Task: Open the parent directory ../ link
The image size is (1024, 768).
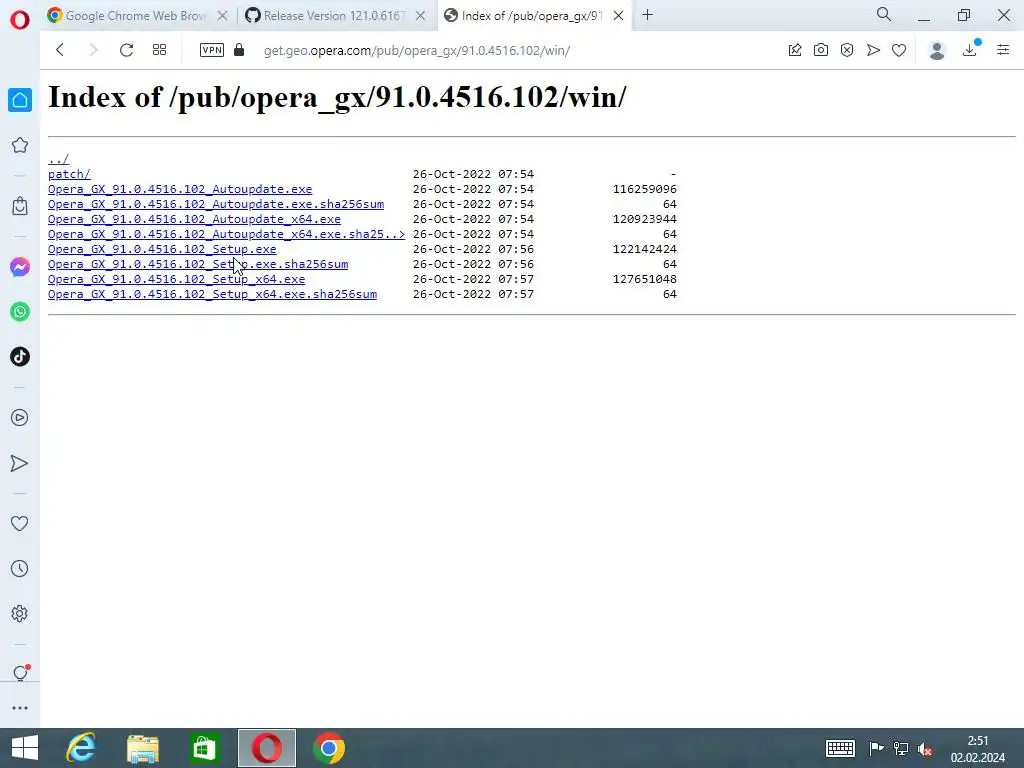Action: pos(58,159)
